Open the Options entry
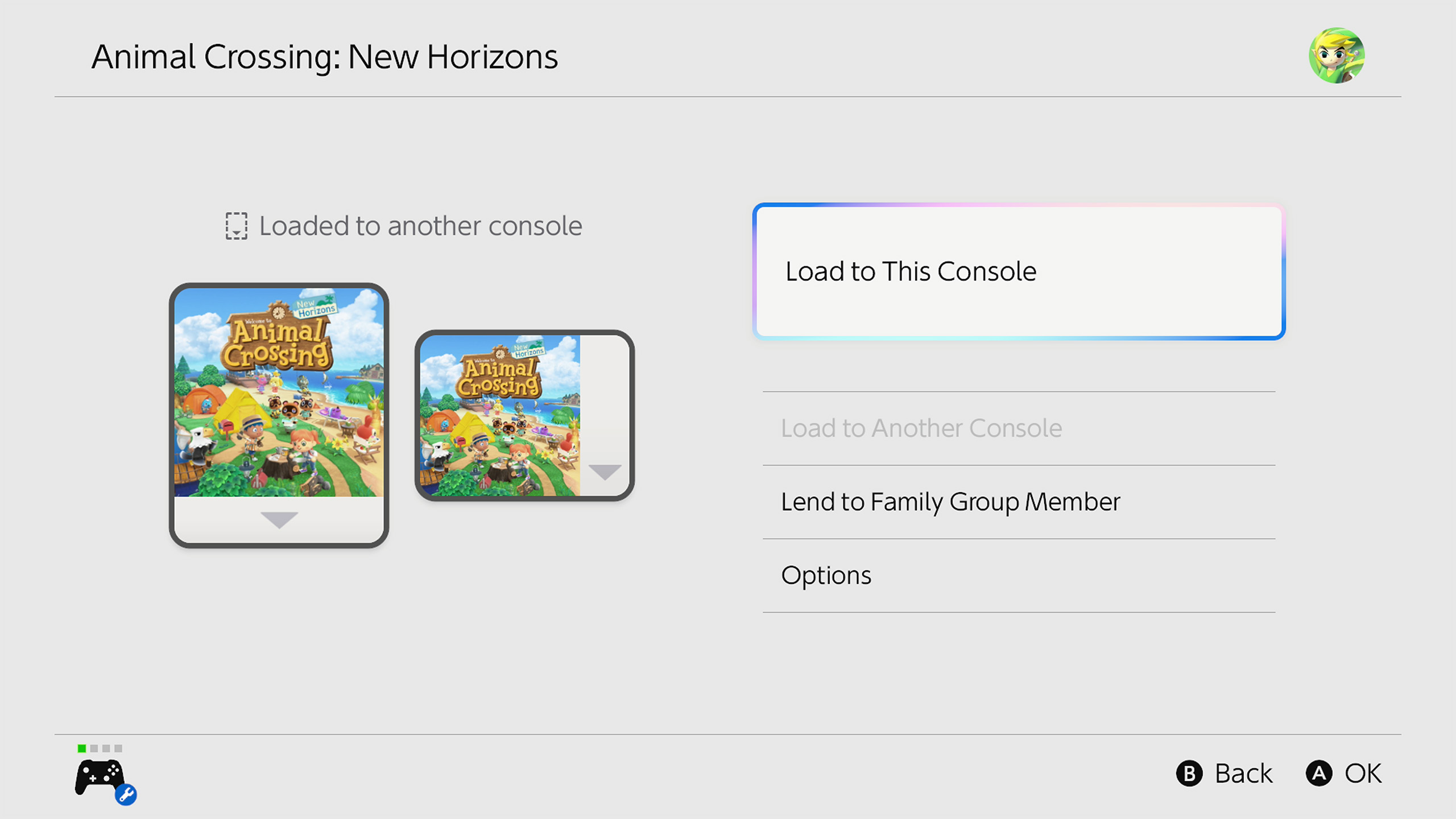This screenshot has height=819, width=1456. (826, 576)
